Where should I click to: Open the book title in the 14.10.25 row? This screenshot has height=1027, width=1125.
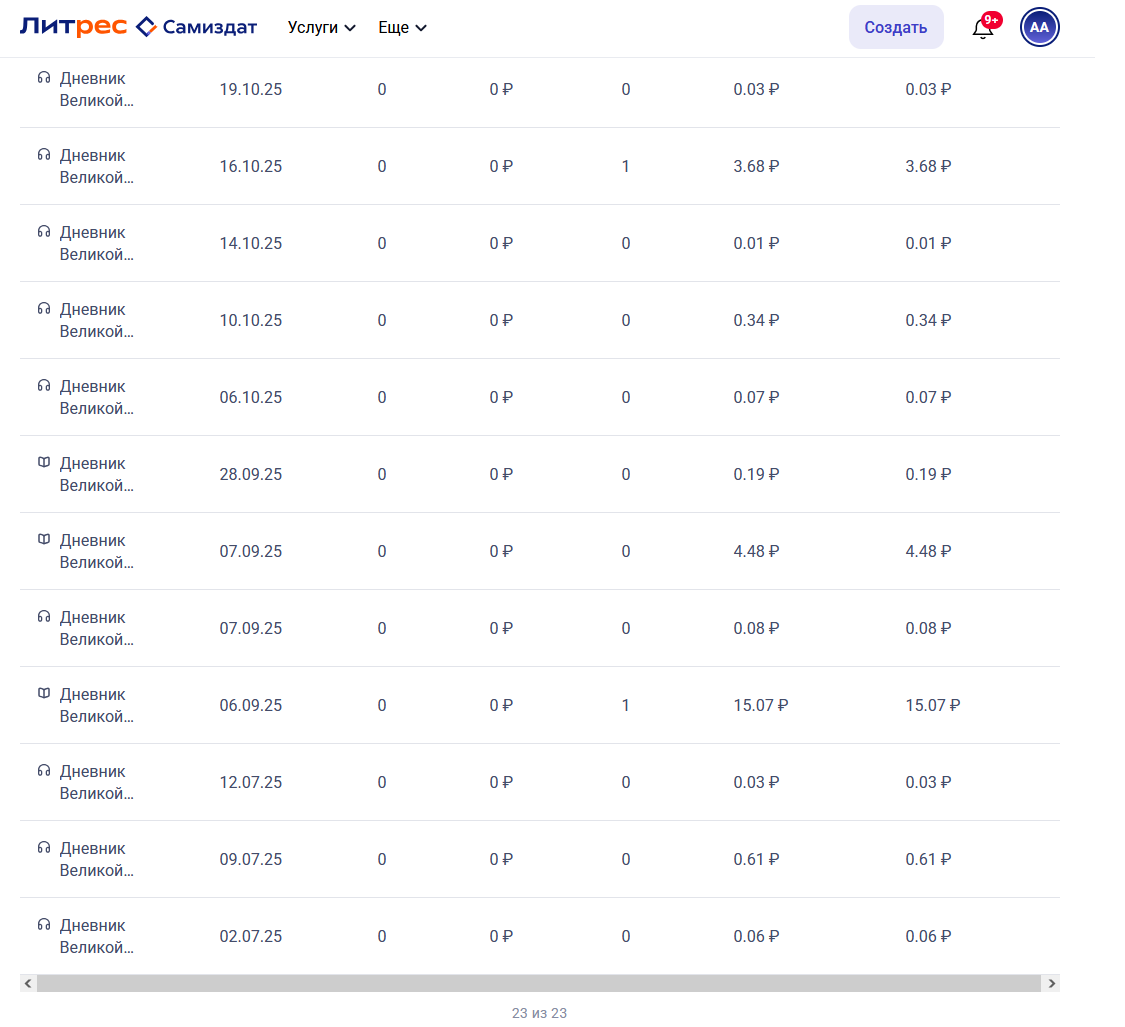tap(96, 243)
